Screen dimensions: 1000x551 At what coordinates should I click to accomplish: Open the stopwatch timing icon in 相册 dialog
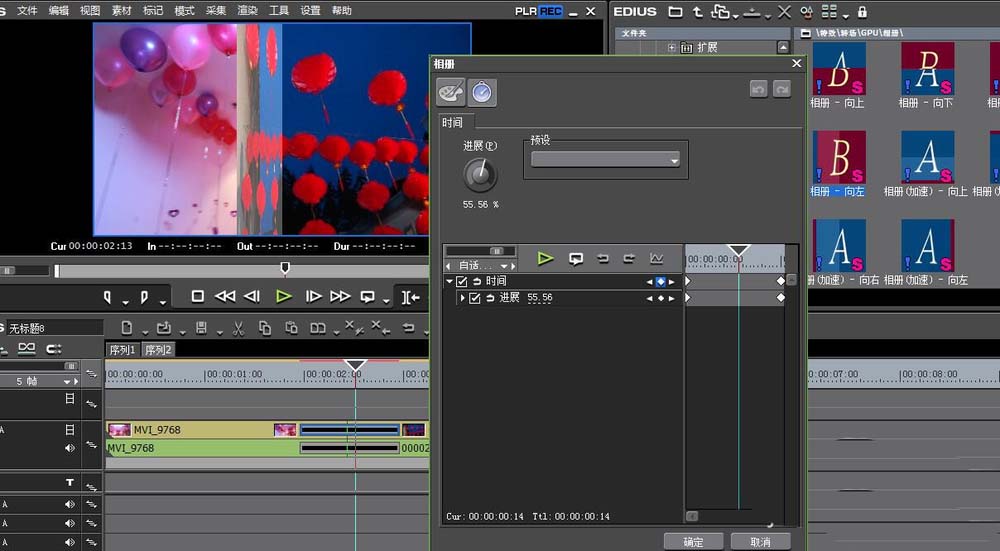pos(482,92)
